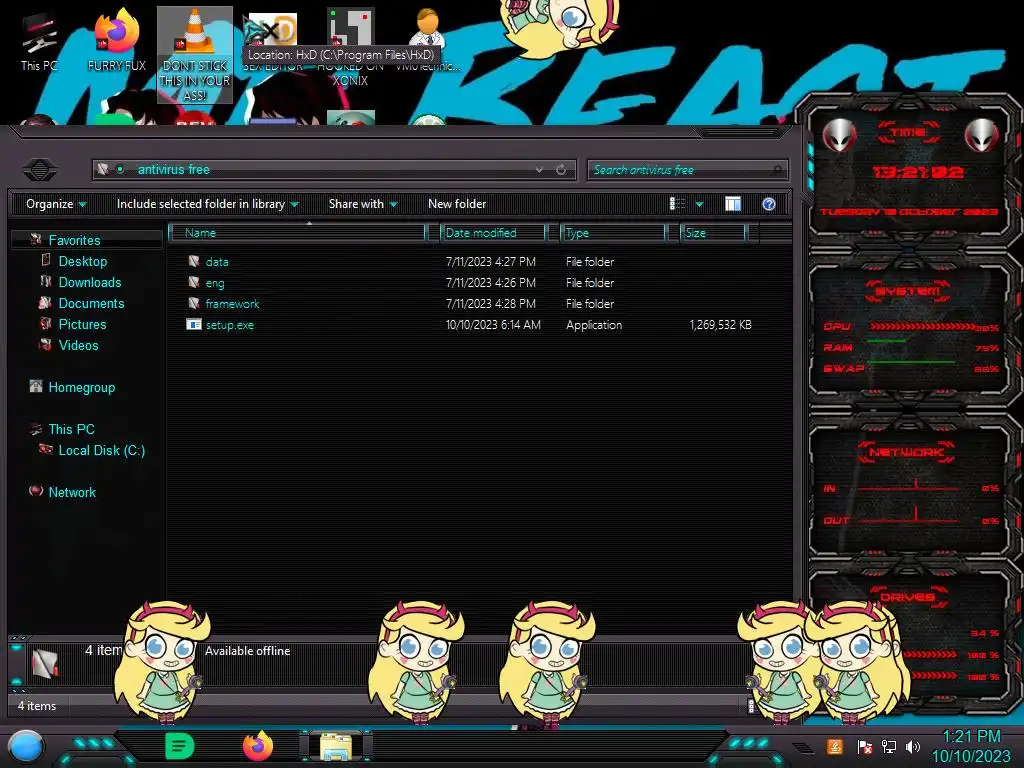
Task: Click the Available offline status text
Action: pyautogui.click(x=247, y=650)
